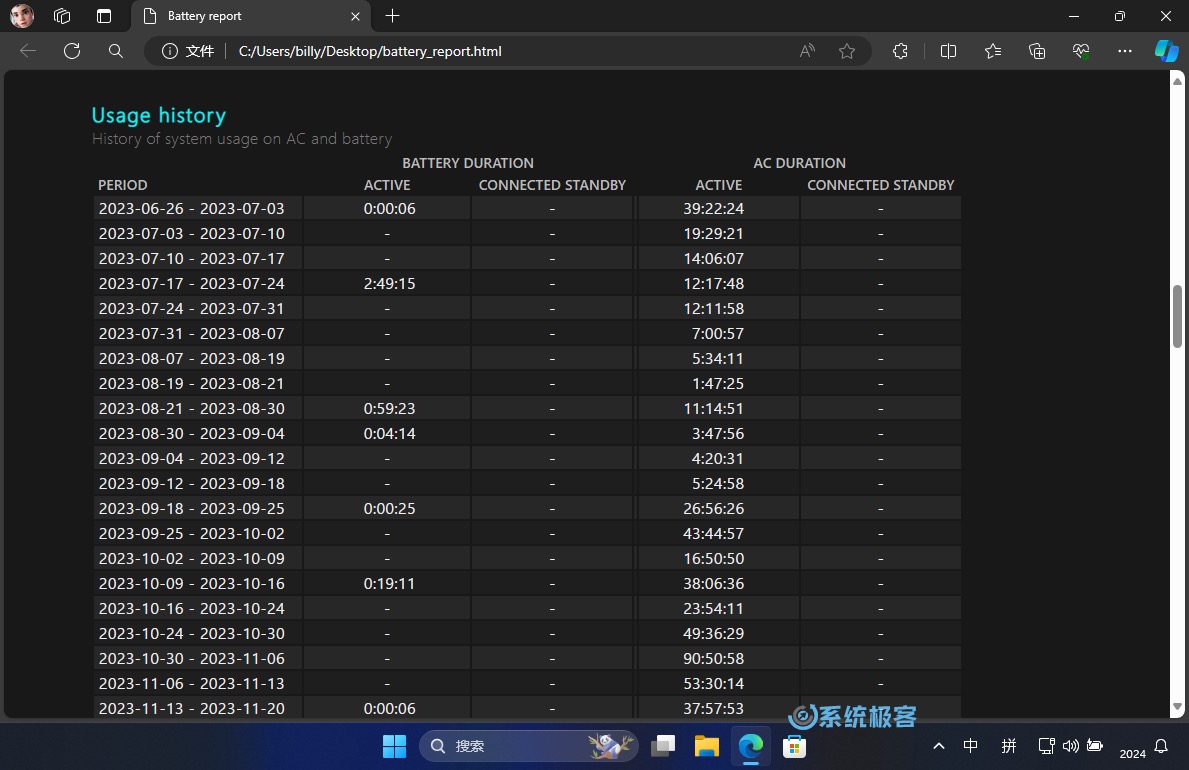Open Browser essentials heart icon
Screen dimensions: 1189x770
pos(1081,51)
